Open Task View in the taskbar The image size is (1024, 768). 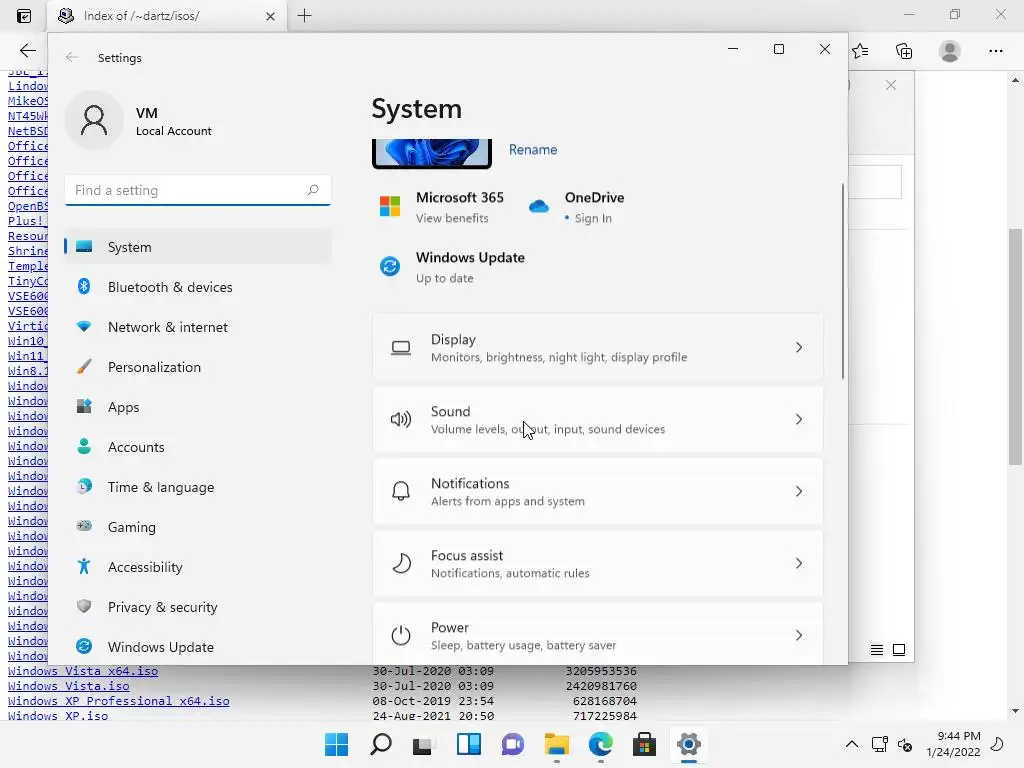[423, 744]
